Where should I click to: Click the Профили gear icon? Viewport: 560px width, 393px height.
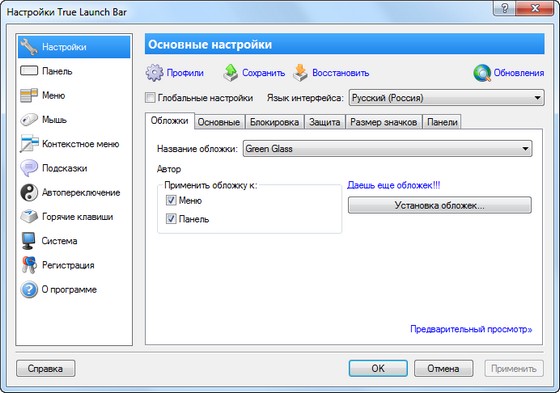tap(154, 73)
